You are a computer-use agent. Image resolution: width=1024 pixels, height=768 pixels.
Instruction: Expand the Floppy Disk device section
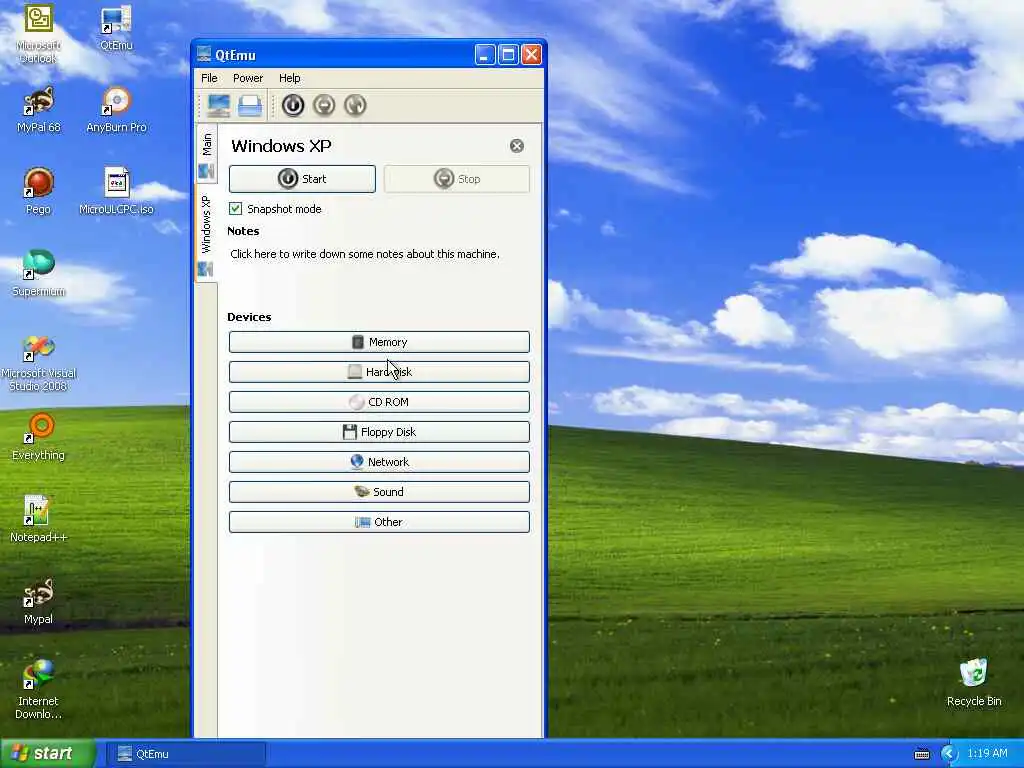(379, 432)
